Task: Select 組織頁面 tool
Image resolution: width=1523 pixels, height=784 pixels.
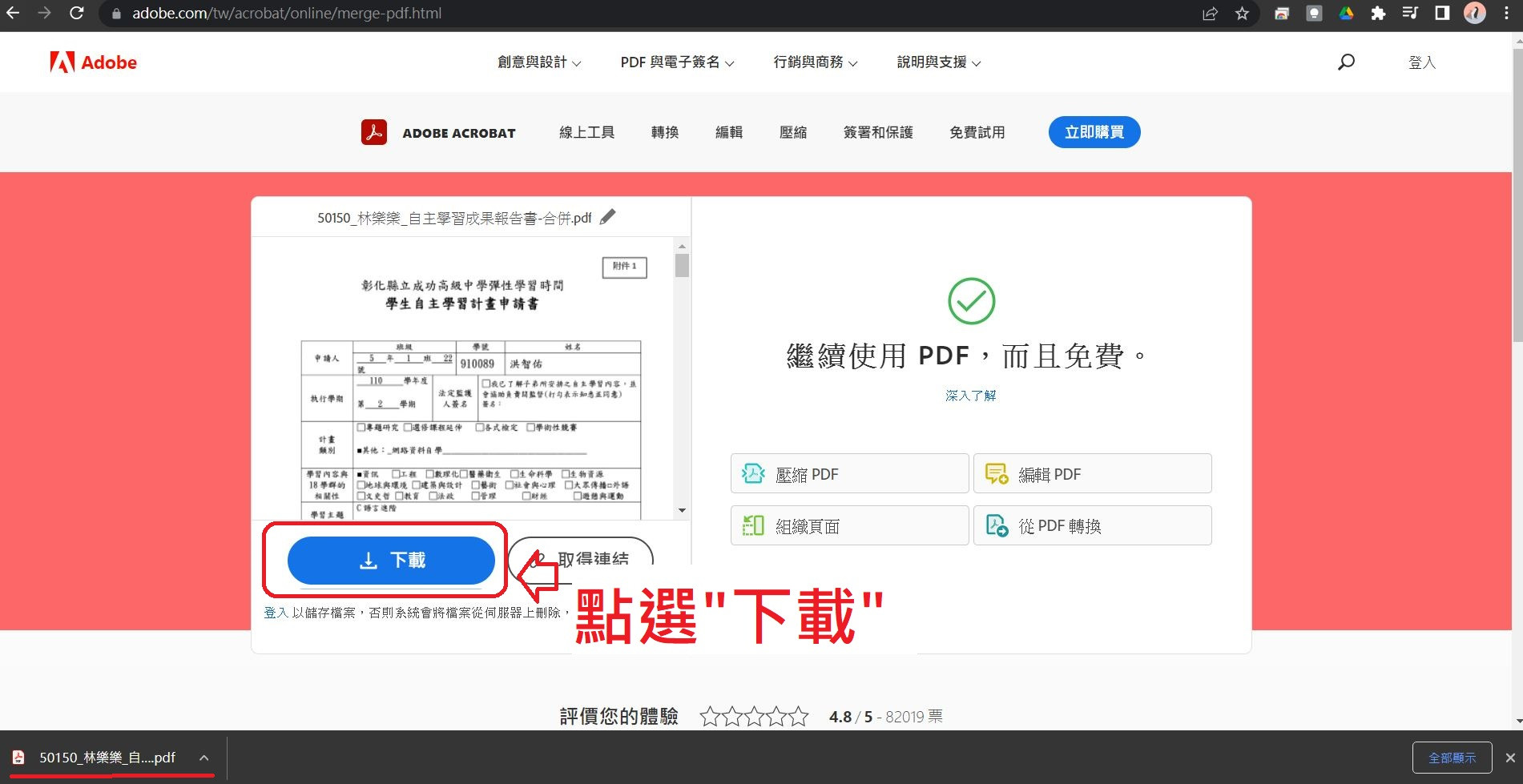Action: (x=849, y=525)
